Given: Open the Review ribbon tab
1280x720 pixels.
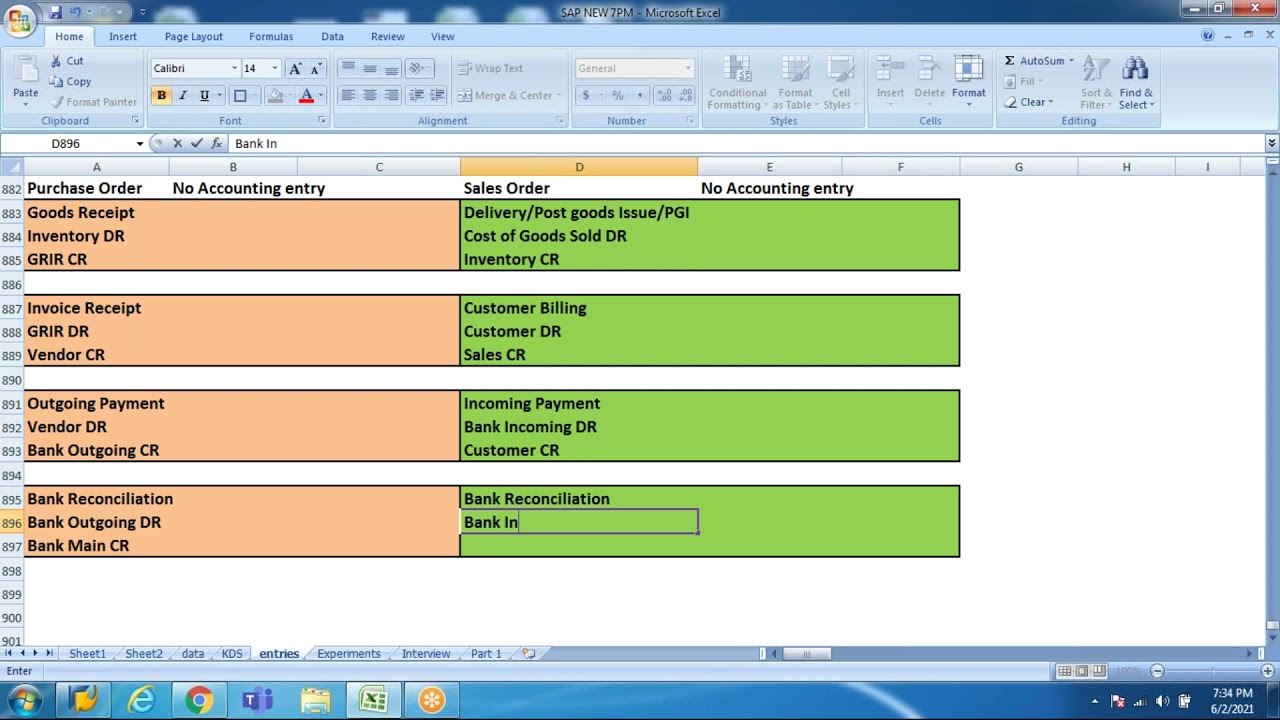Looking at the screenshot, I should [x=388, y=36].
